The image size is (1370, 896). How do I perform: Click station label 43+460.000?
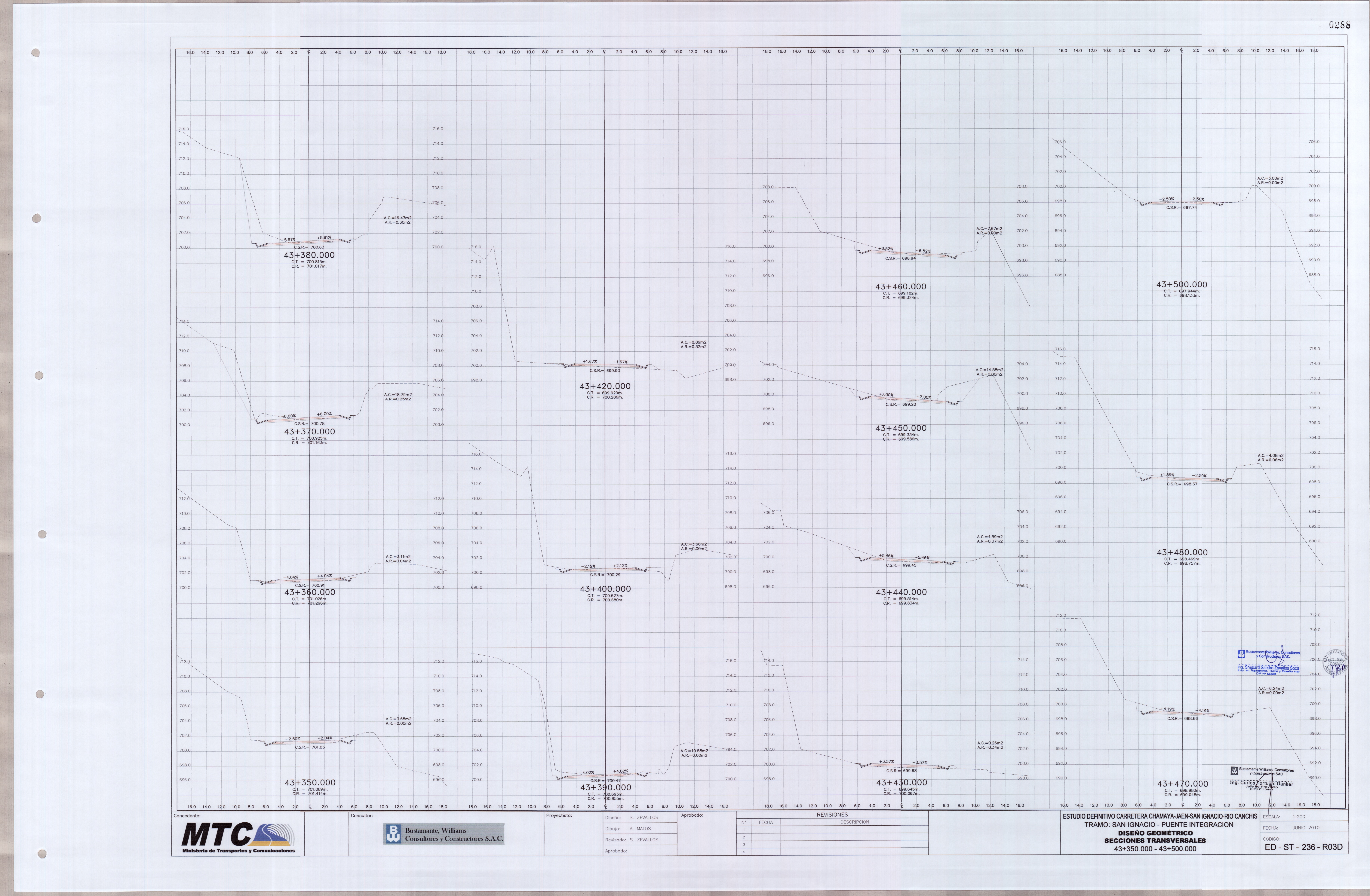coord(901,287)
